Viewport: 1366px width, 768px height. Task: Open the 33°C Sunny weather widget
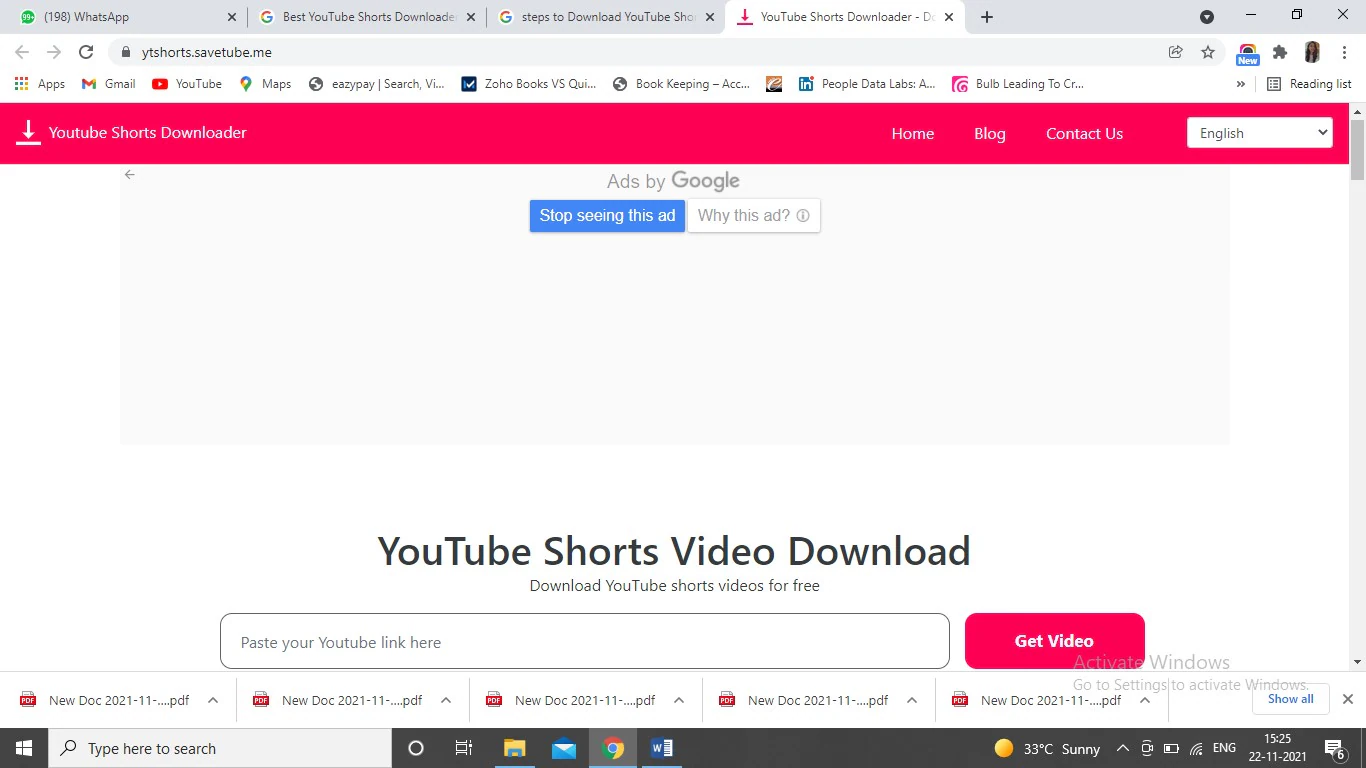[1047, 748]
